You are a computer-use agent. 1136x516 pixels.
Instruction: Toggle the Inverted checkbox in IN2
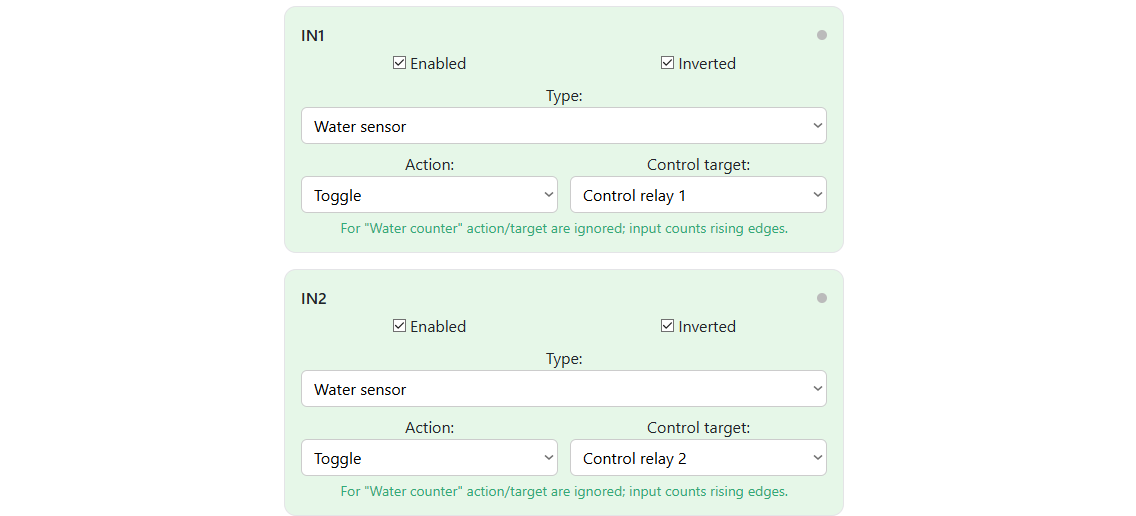tap(667, 326)
